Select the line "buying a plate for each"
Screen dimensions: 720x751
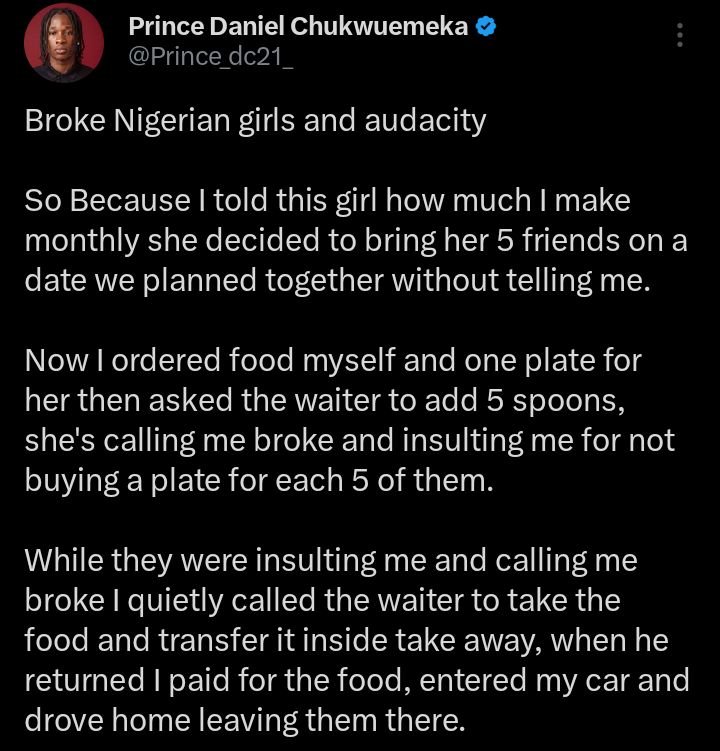click(x=259, y=480)
